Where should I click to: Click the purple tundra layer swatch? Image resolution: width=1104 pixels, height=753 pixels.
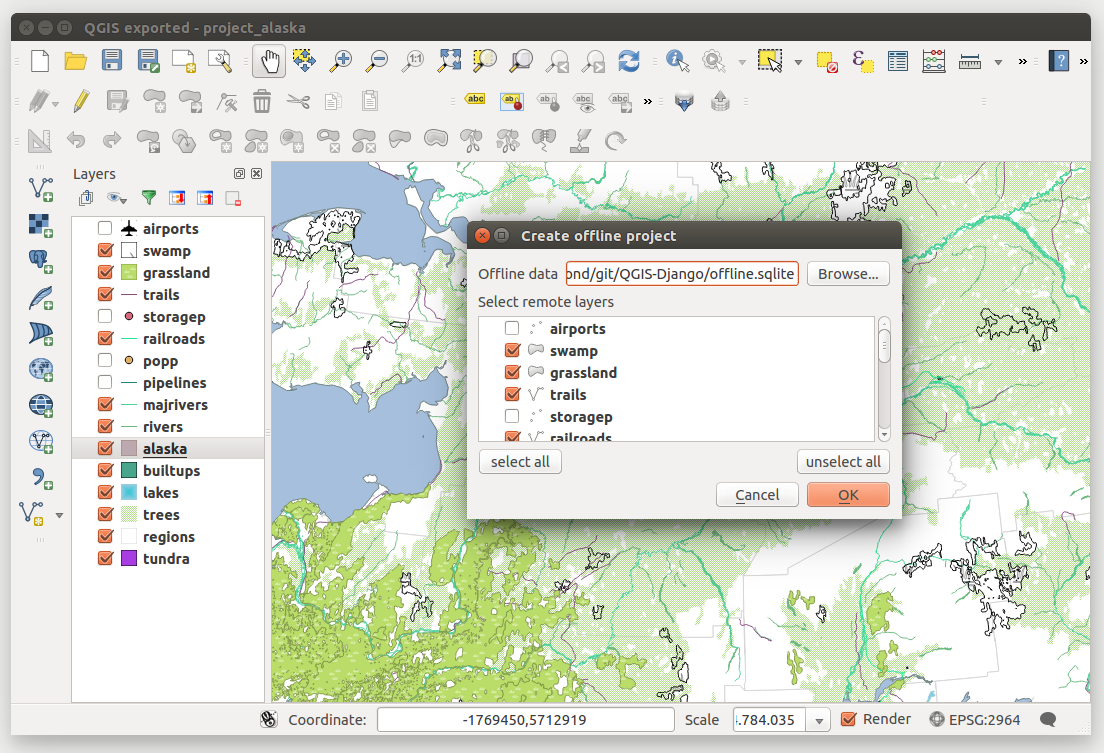click(x=129, y=559)
